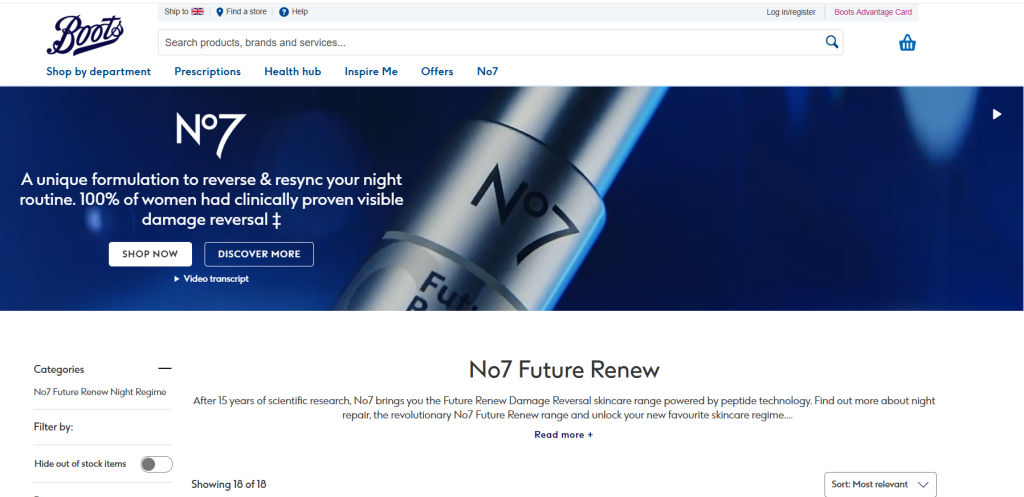Click the search magnifier icon
1024x497 pixels.
831,42
